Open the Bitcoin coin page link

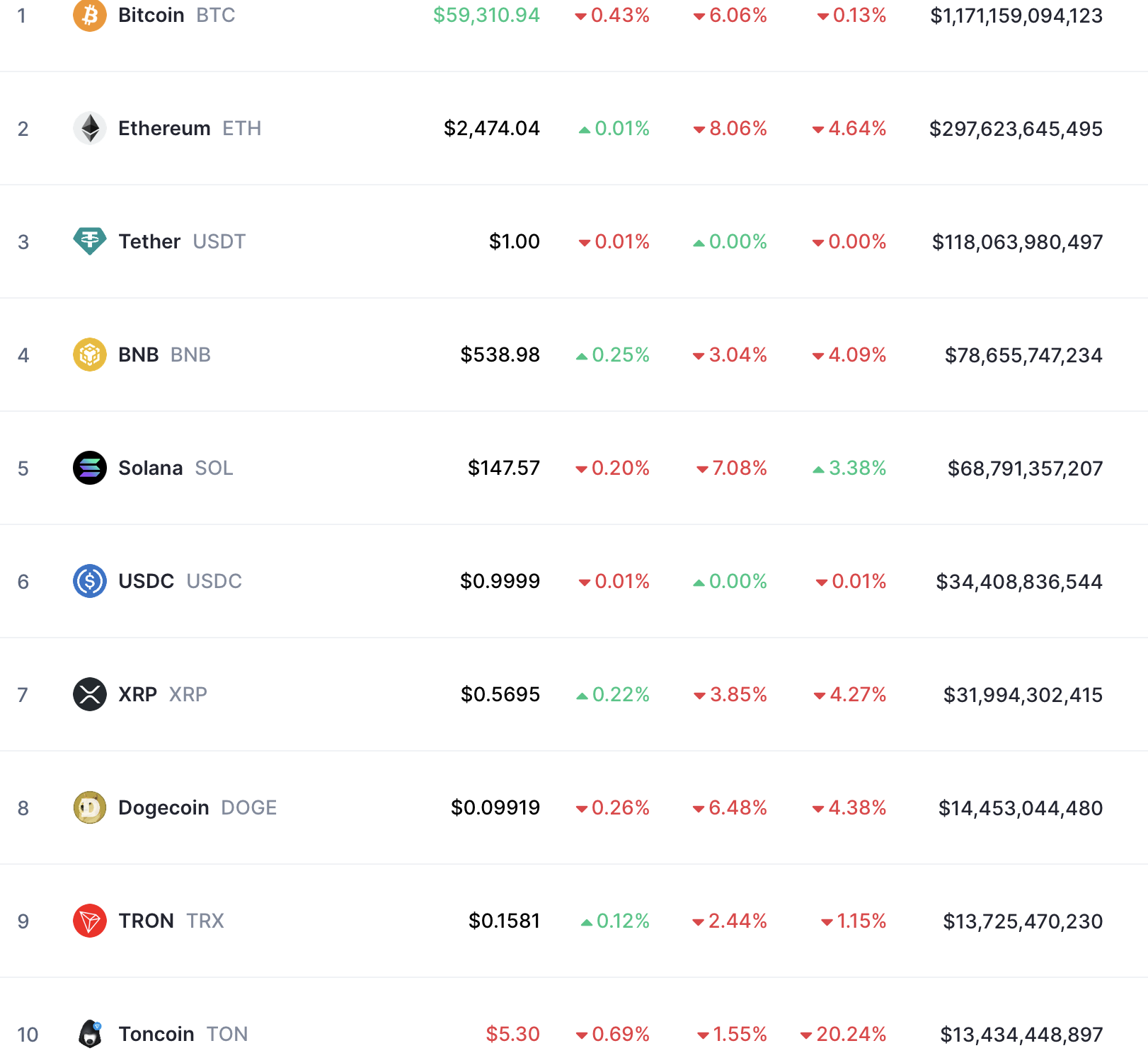click(x=151, y=15)
